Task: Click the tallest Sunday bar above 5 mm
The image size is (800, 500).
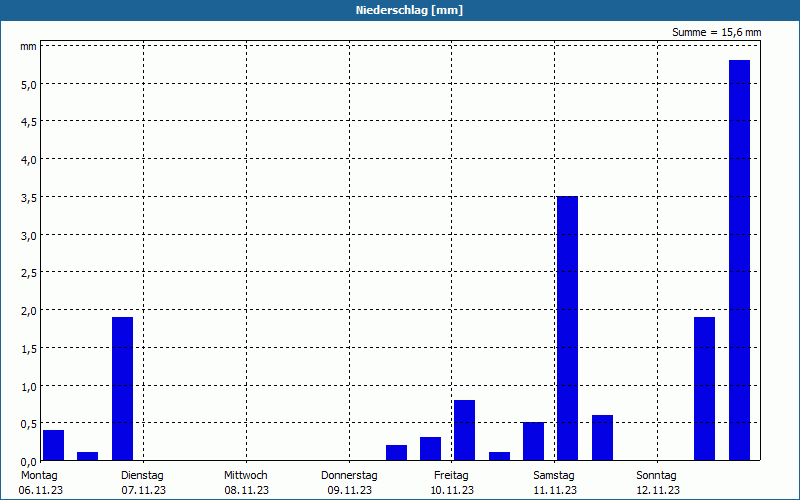Action: [739, 260]
